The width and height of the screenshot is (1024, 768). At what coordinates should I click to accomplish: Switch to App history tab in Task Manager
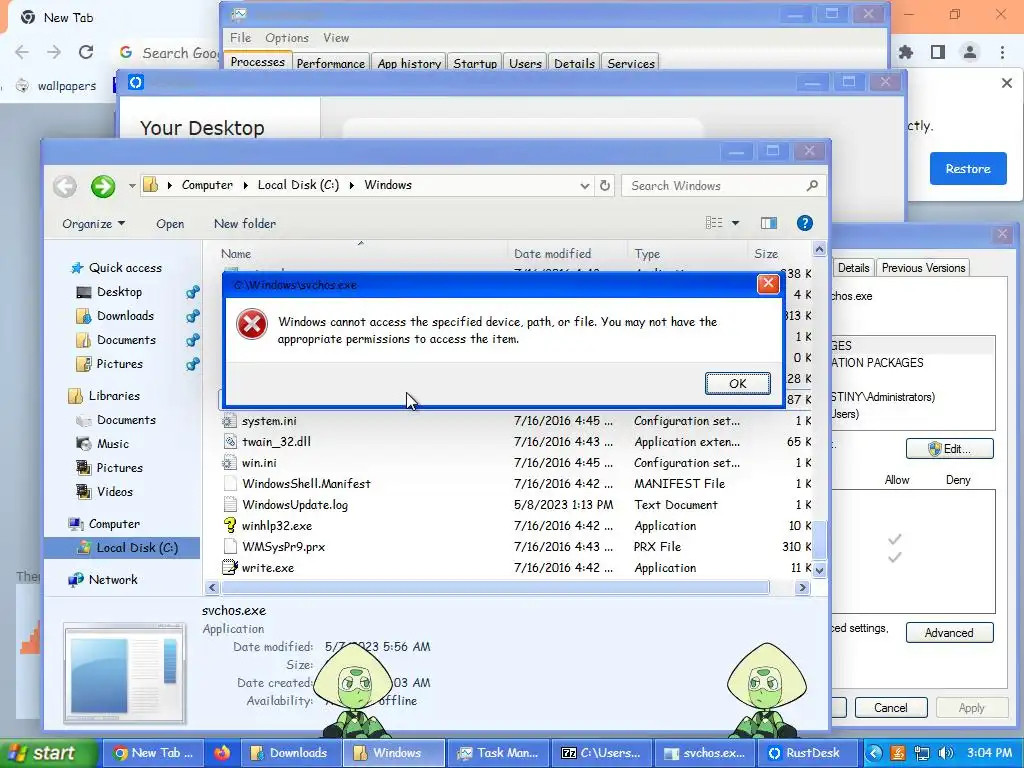tap(409, 63)
